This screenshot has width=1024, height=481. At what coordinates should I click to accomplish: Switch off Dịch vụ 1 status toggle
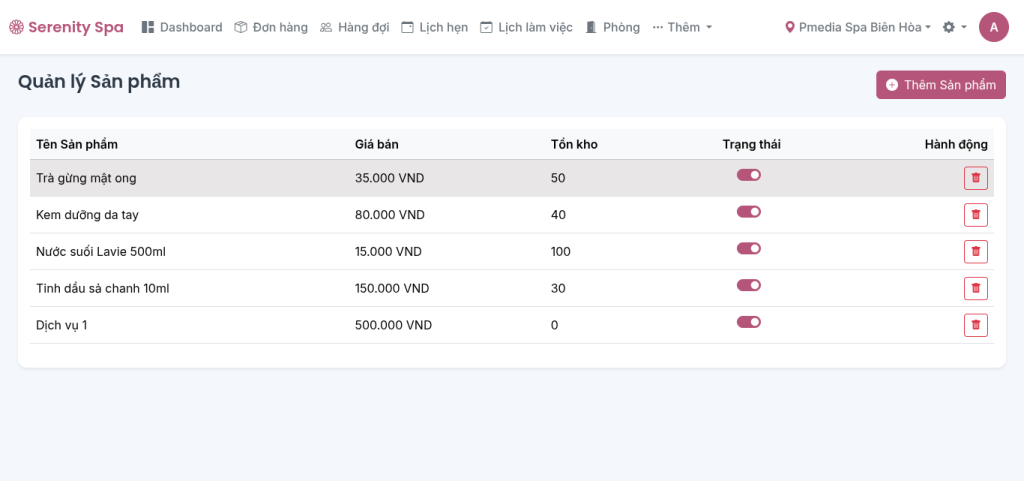click(749, 322)
